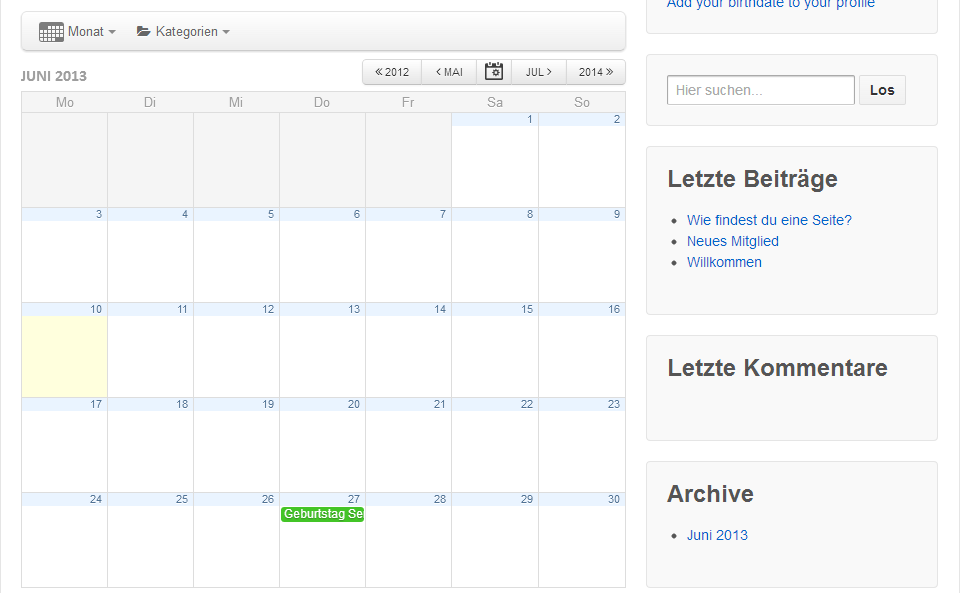Jump forward to year 2014

[x=596, y=72]
